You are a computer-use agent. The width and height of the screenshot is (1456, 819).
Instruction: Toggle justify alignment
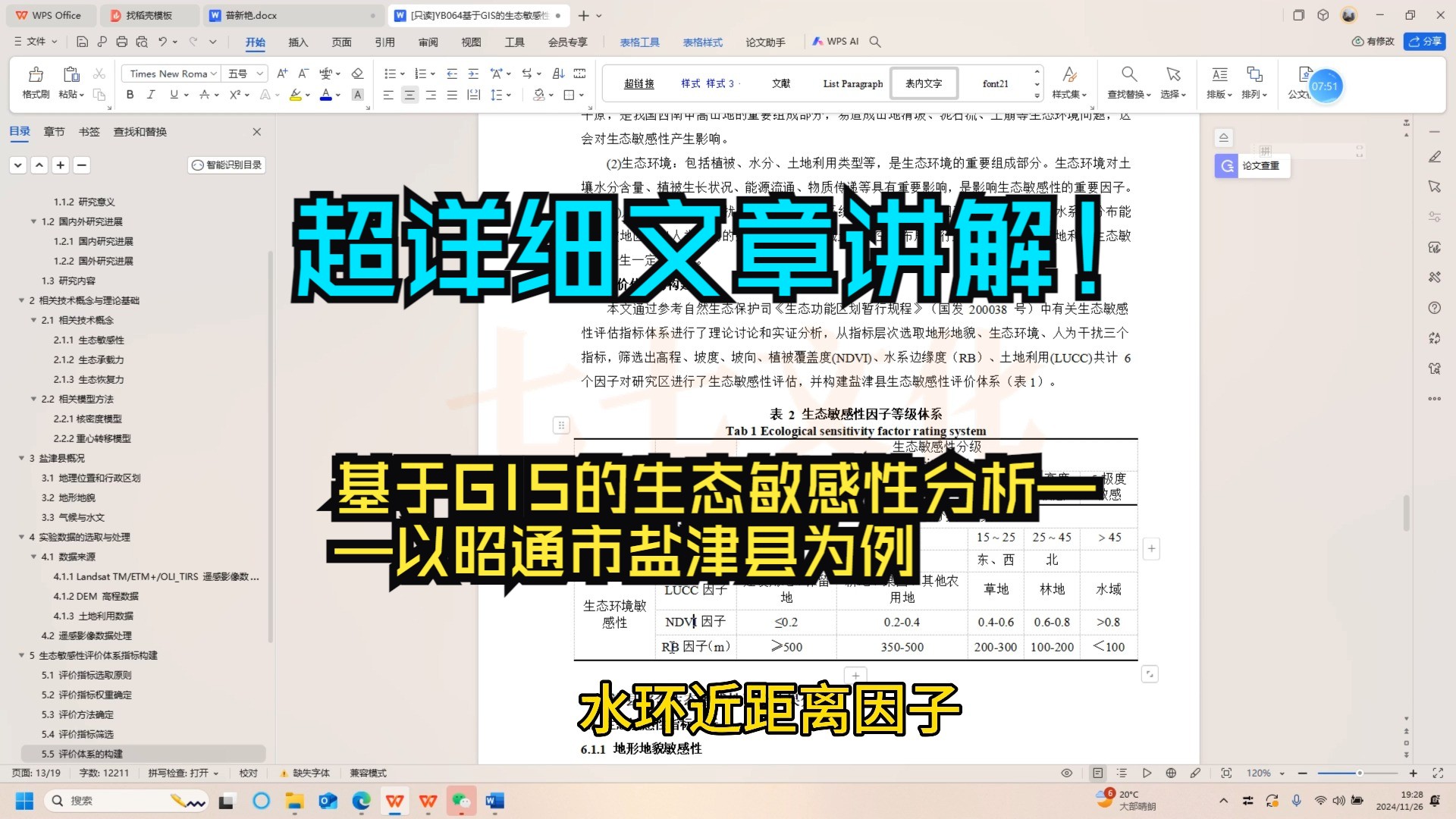coord(452,95)
